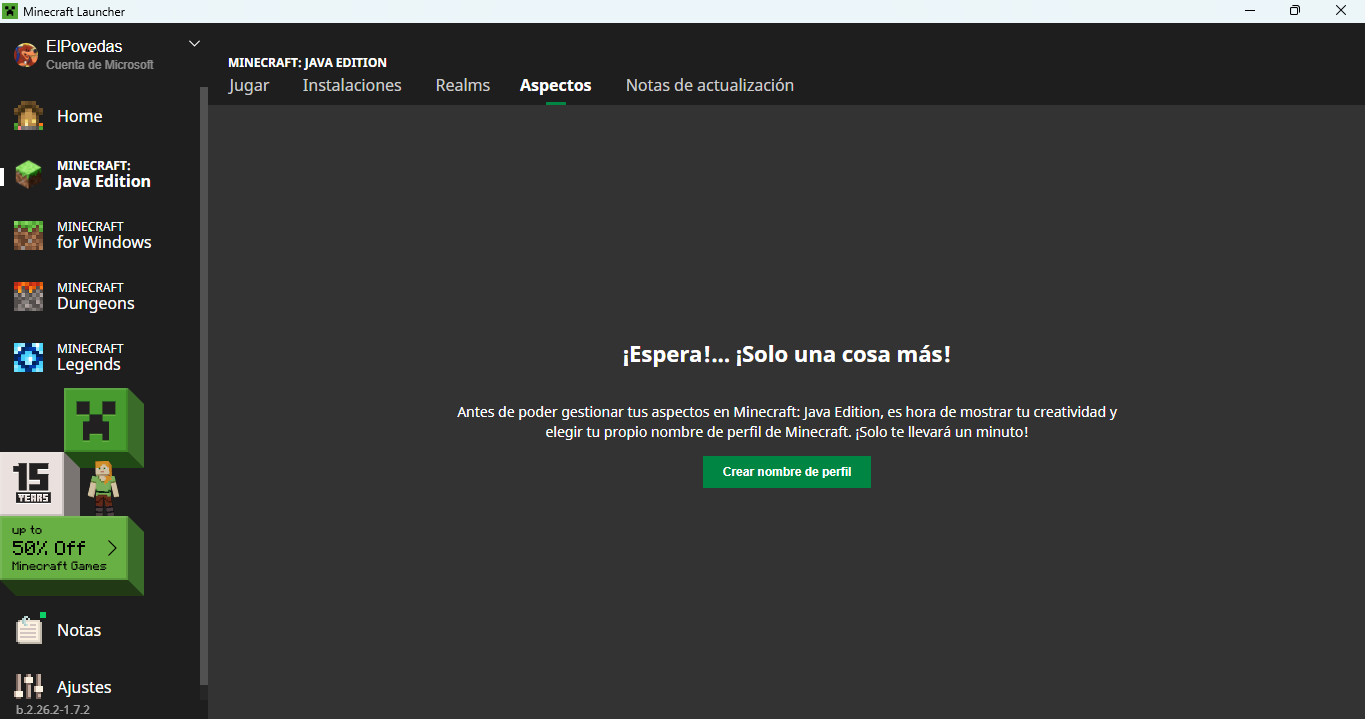The image size is (1365, 719).
Task: Open the Notas de actualización tab
Action: tap(710, 85)
